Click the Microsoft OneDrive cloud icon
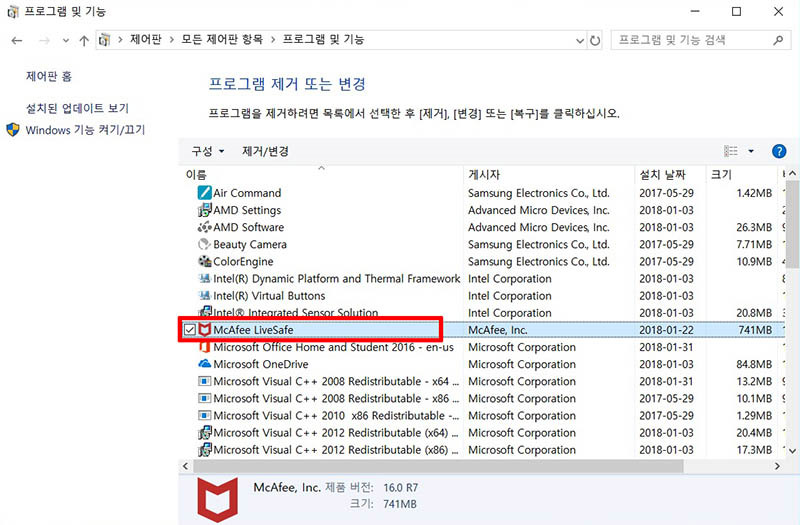Screen dimensions: 800x525 [205, 364]
